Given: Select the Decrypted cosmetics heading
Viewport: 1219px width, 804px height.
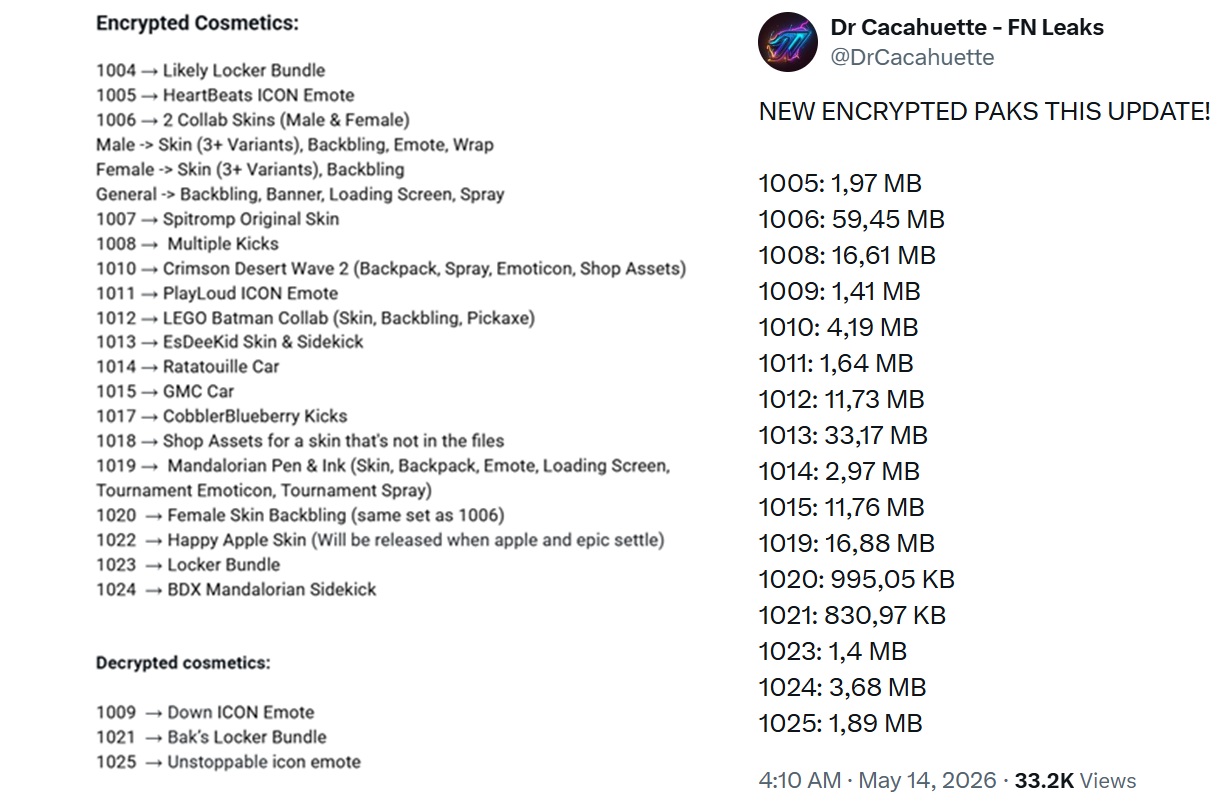Looking at the screenshot, I should click(x=183, y=662).
